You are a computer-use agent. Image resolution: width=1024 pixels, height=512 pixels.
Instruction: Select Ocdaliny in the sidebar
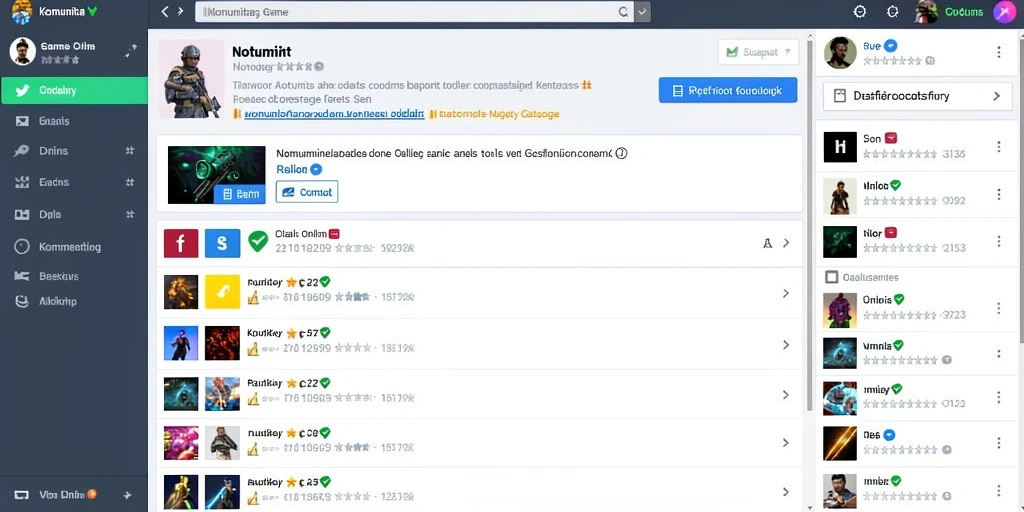coord(74,90)
